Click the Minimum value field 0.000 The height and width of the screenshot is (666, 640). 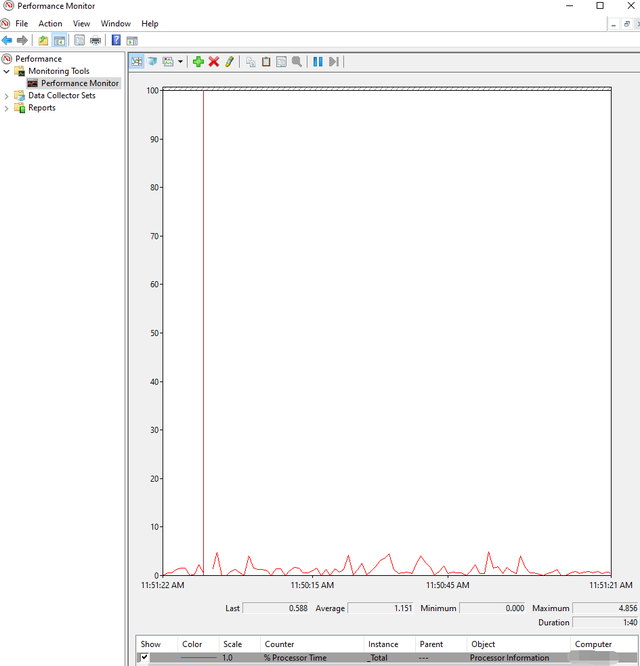(x=492, y=608)
